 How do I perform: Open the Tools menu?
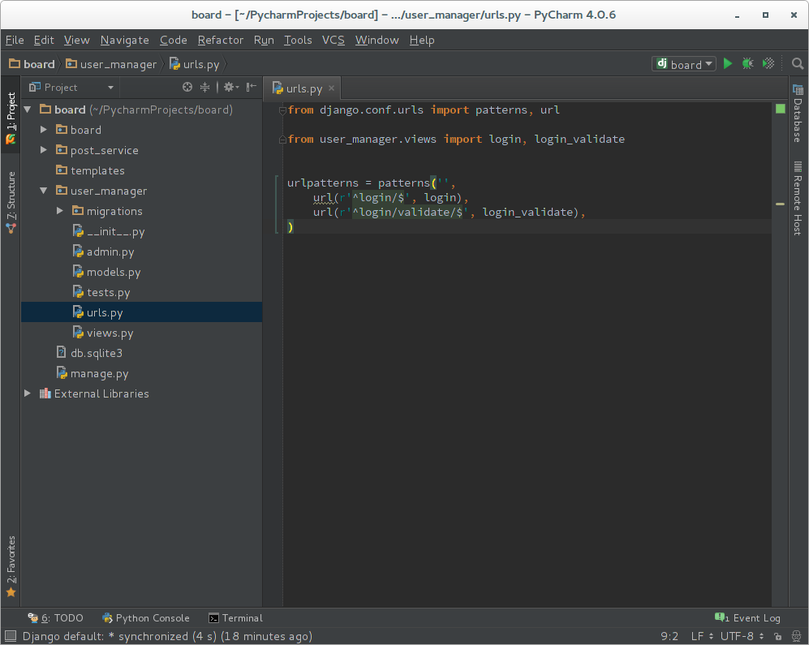tap(298, 40)
